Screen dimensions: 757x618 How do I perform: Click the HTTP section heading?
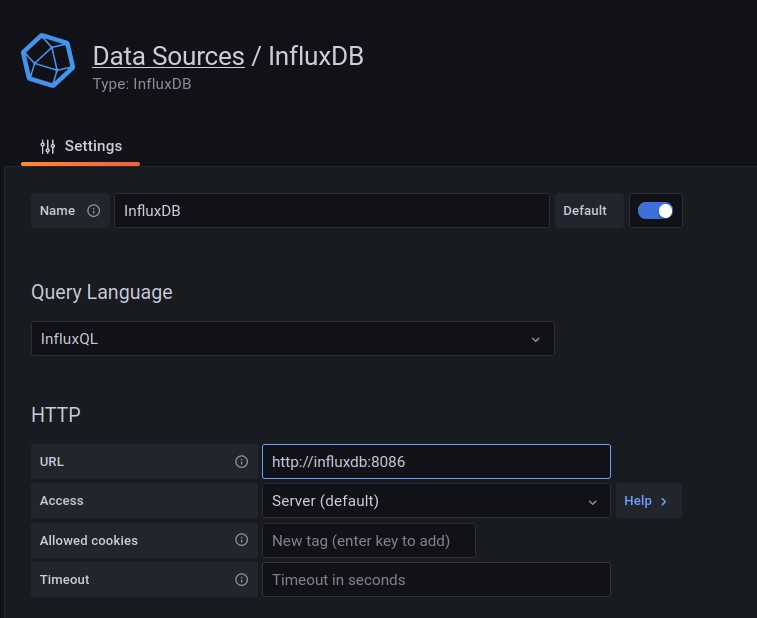point(56,414)
